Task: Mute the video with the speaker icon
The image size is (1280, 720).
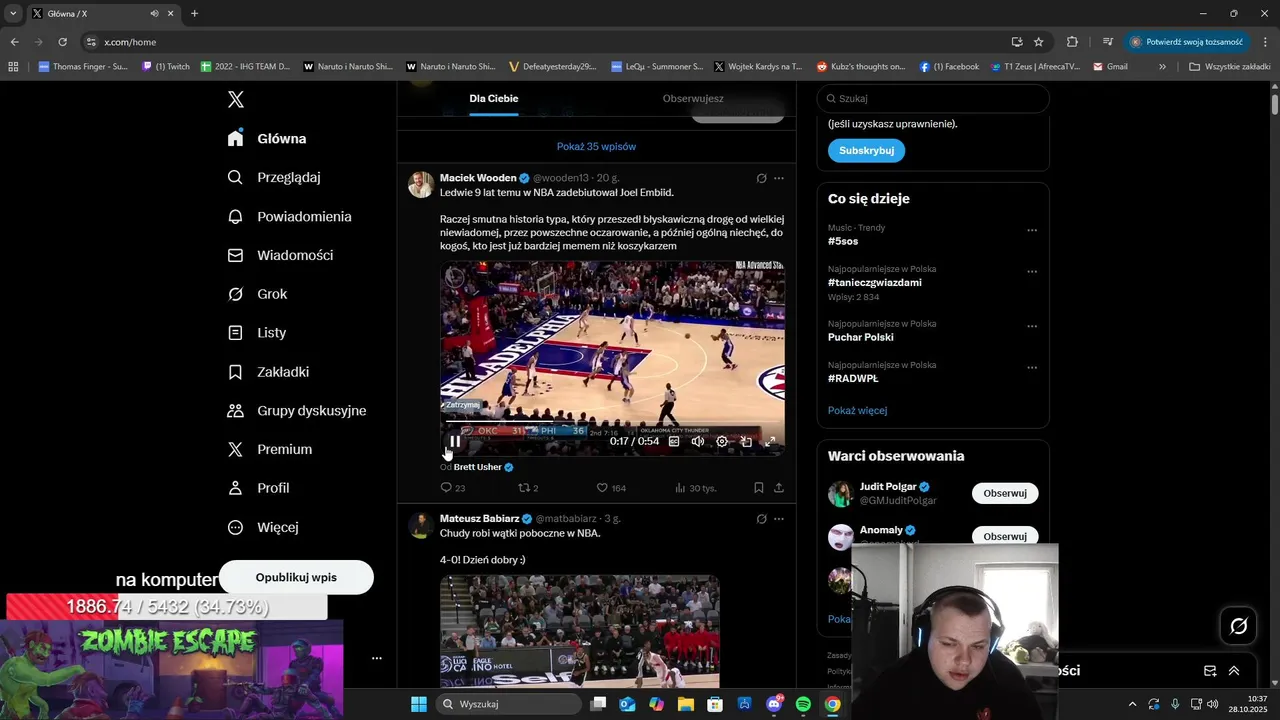Action: tap(698, 441)
